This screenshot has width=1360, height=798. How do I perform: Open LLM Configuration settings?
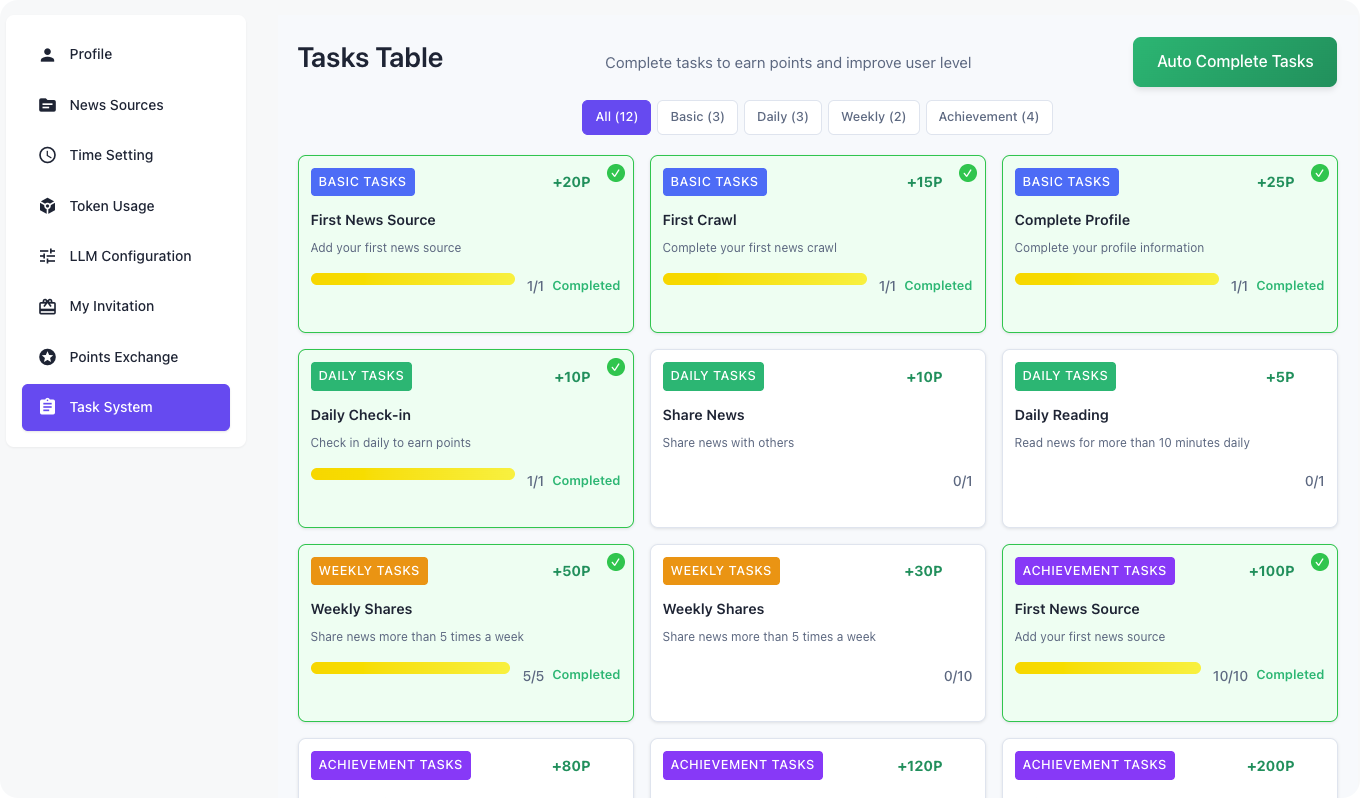(126, 256)
